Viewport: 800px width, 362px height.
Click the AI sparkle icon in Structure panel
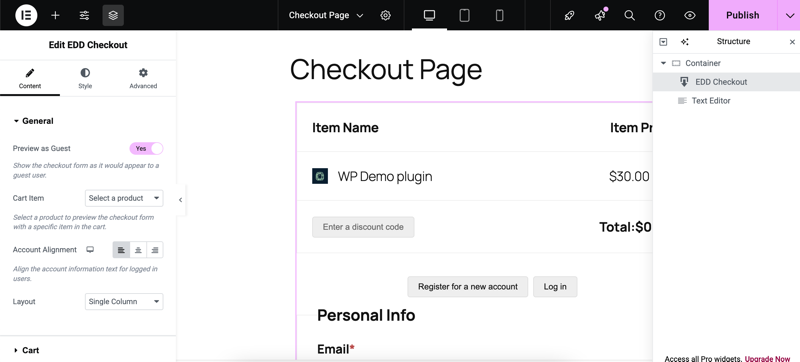point(685,42)
